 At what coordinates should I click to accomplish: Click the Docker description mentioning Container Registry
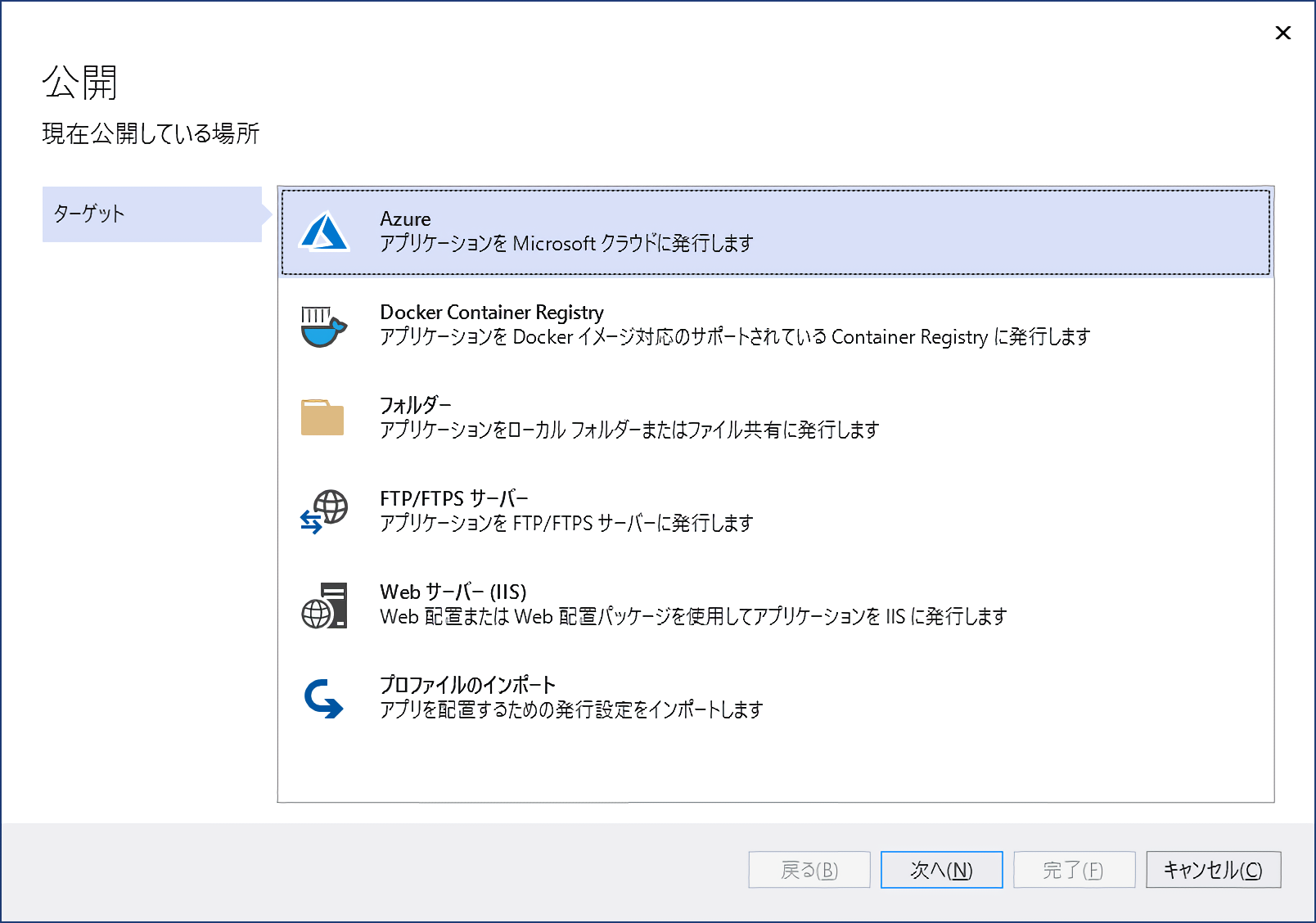point(734,337)
